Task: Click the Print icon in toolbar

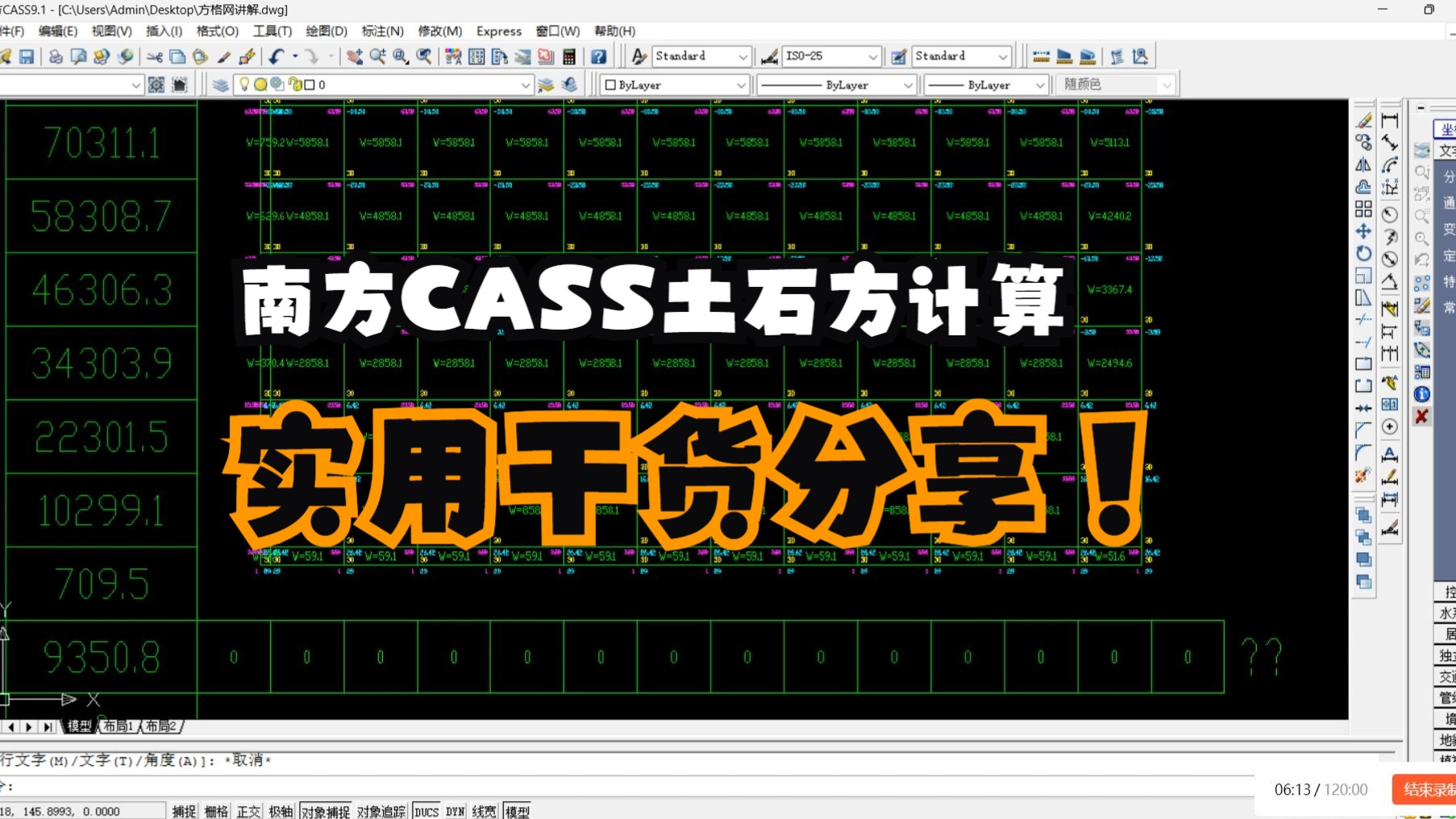Action: [x=56, y=56]
